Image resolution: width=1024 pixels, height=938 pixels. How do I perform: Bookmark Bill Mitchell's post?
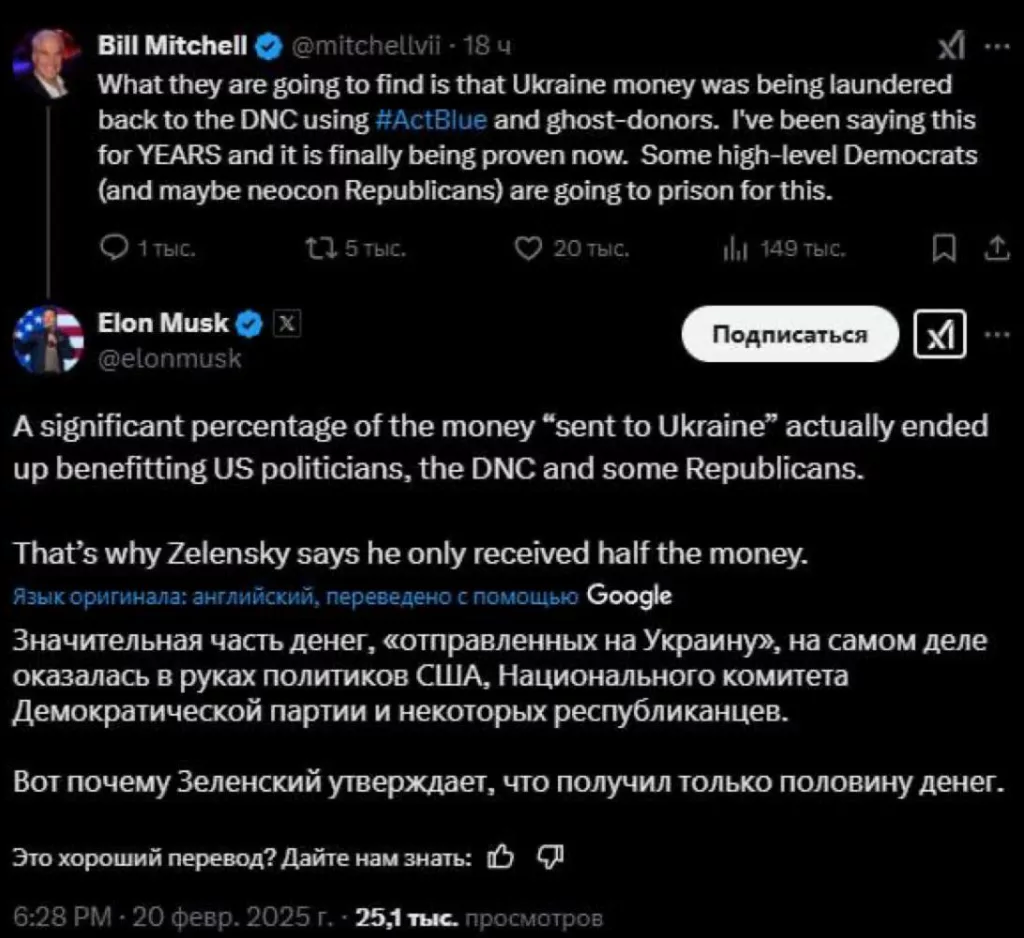tap(942, 249)
